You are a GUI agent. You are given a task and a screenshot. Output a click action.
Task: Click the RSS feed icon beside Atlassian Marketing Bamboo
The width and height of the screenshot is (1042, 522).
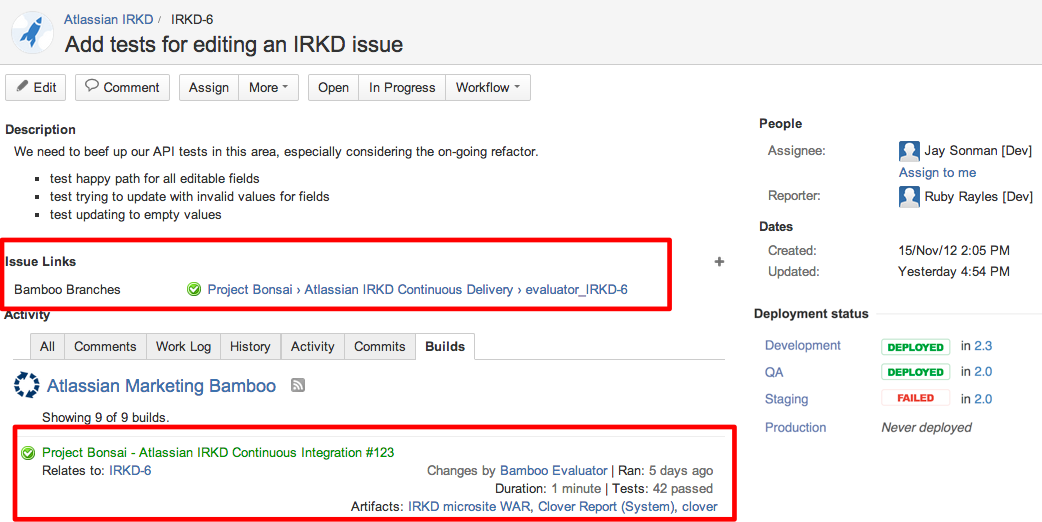[298, 385]
